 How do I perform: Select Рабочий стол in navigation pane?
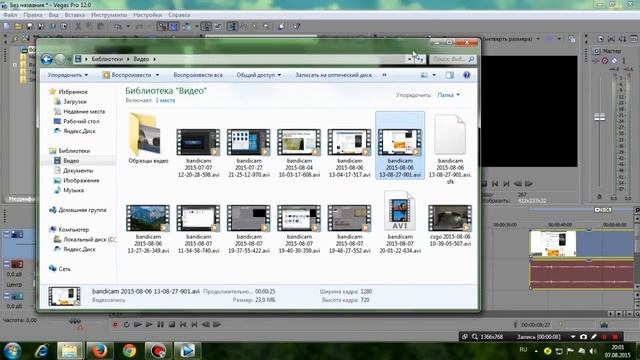[x=81, y=121]
